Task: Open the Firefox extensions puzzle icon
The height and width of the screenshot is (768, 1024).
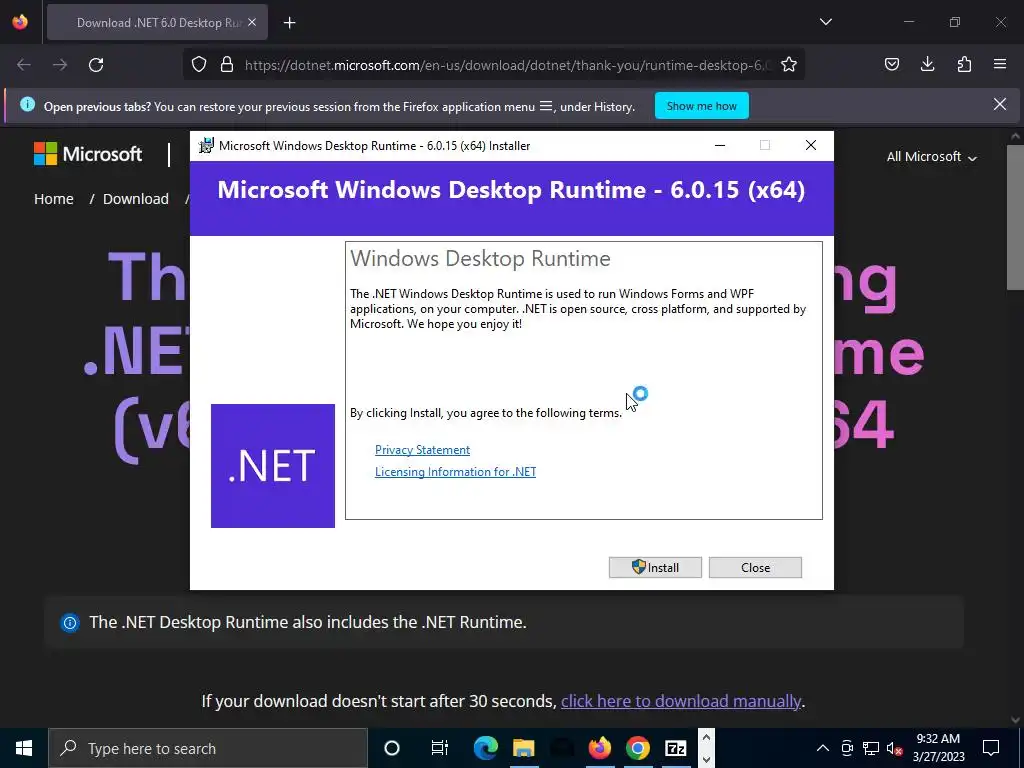Action: (x=964, y=64)
